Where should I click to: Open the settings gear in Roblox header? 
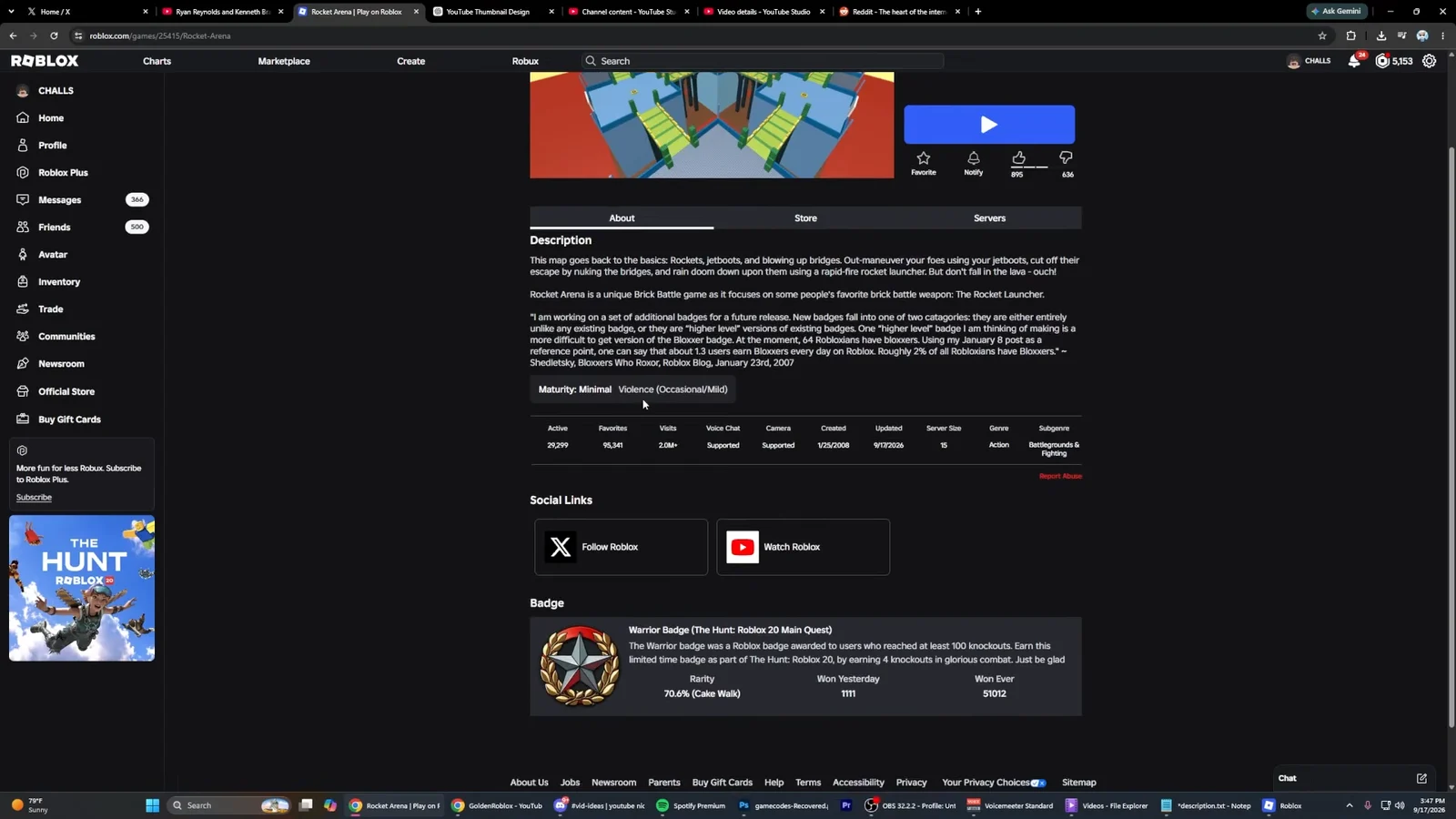pos(1430,61)
